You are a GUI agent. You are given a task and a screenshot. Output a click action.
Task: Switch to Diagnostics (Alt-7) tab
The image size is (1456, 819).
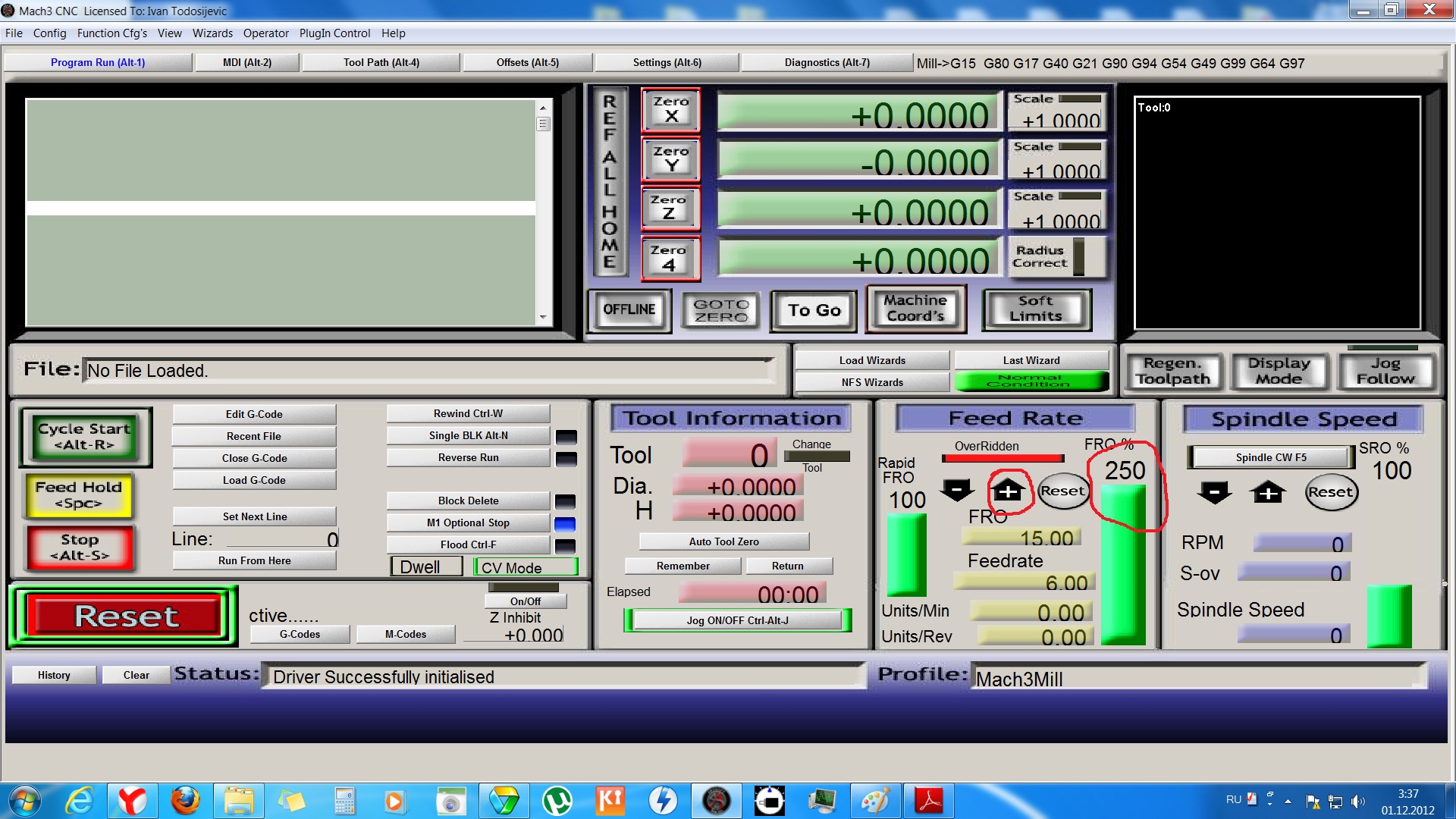point(827,62)
